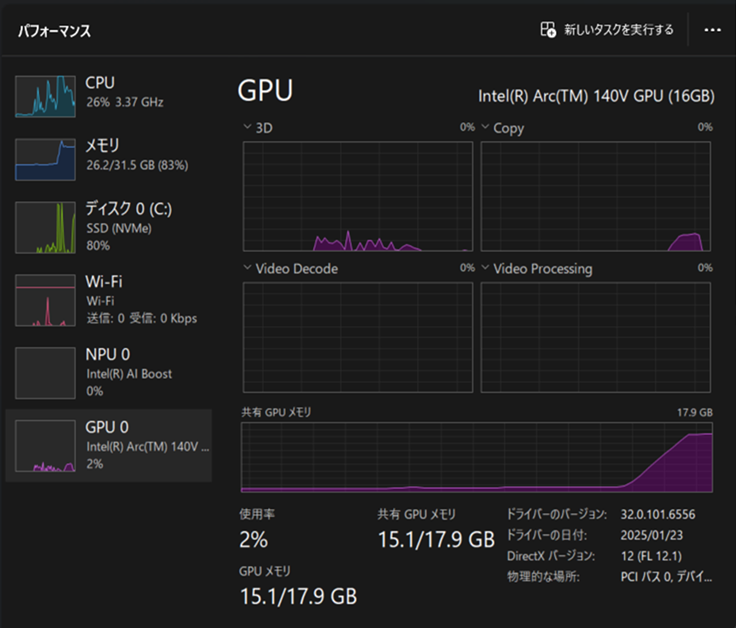This screenshot has width=736, height=628.
Task: Click the SSD (NVMe) disk type text
Action: tap(119, 229)
